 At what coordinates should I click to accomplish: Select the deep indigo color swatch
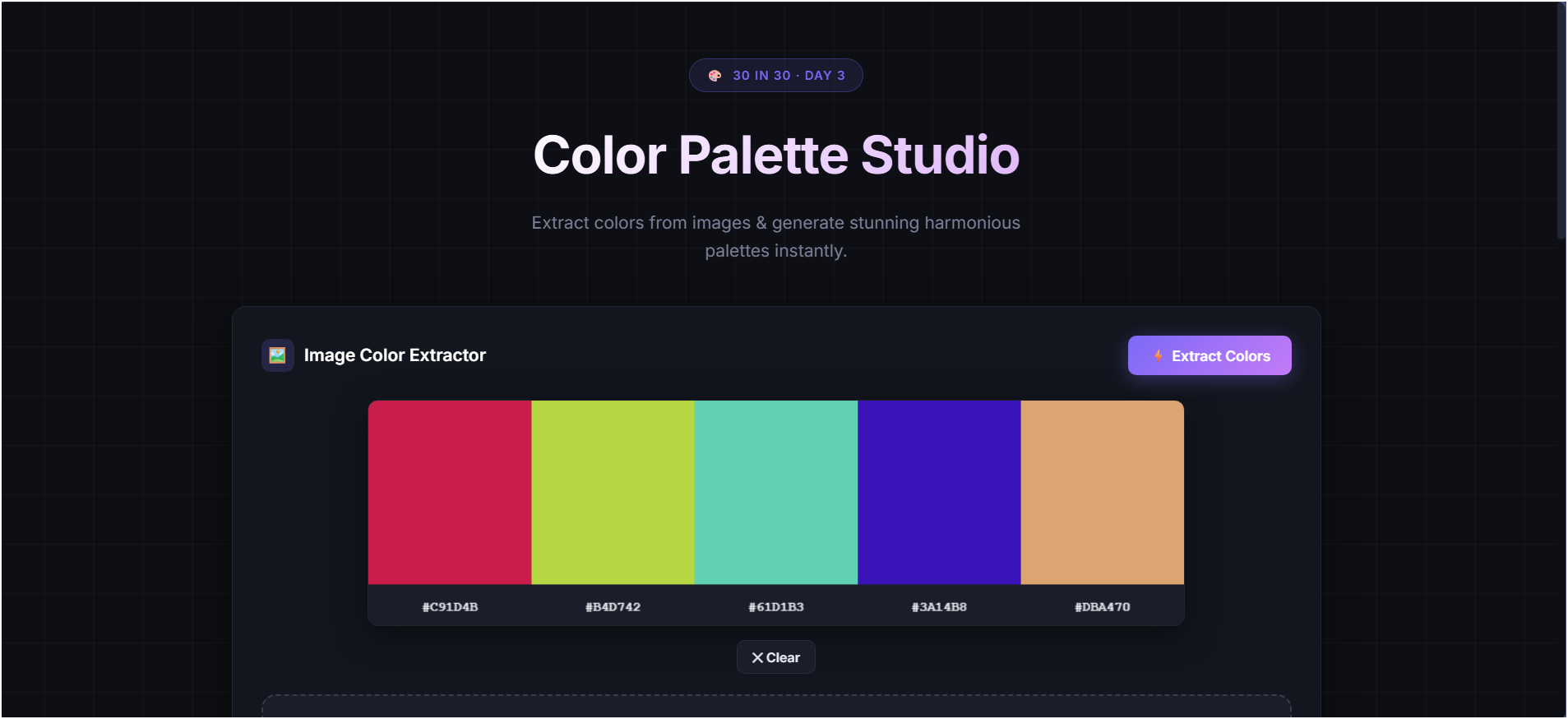coord(939,493)
